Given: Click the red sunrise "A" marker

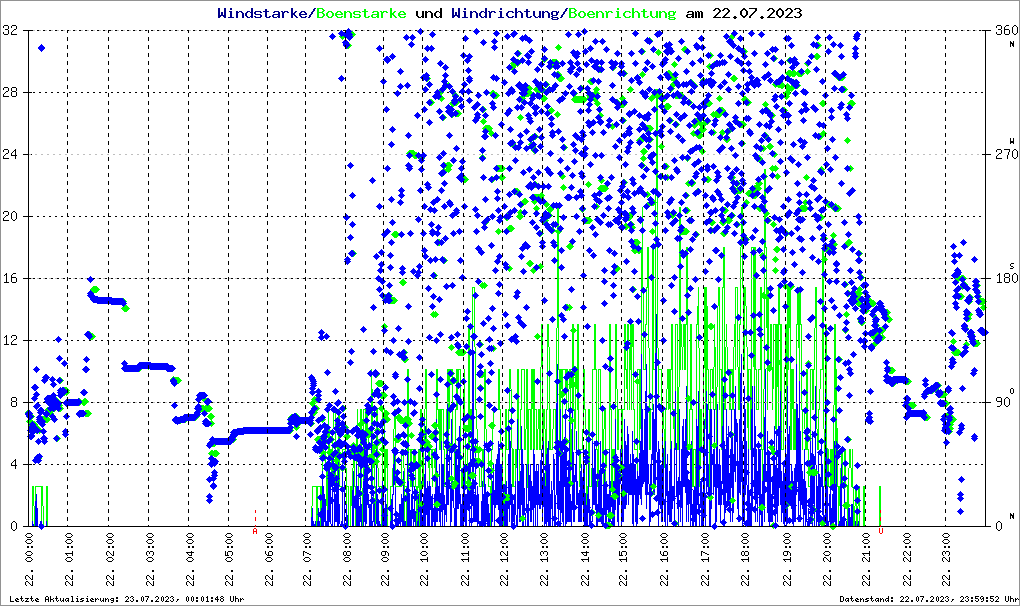Looking at the screenshot, I should [x=255, y=531].
